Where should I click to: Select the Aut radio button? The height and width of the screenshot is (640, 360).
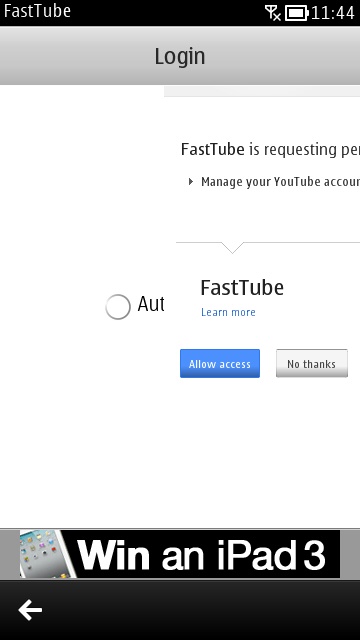coord(118,306)
